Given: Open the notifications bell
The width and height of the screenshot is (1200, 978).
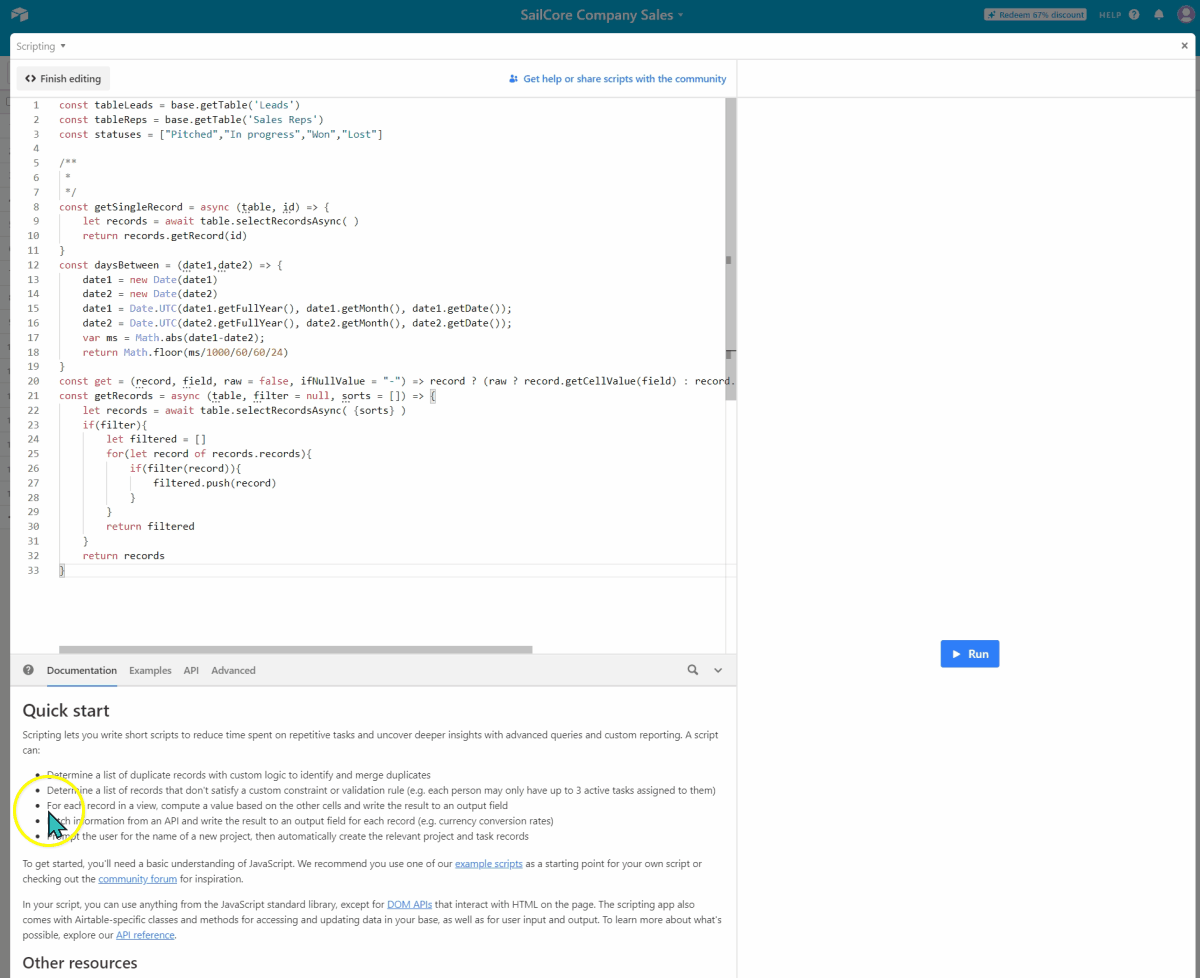Looking at the screenshot, I should pos(1159,15).
